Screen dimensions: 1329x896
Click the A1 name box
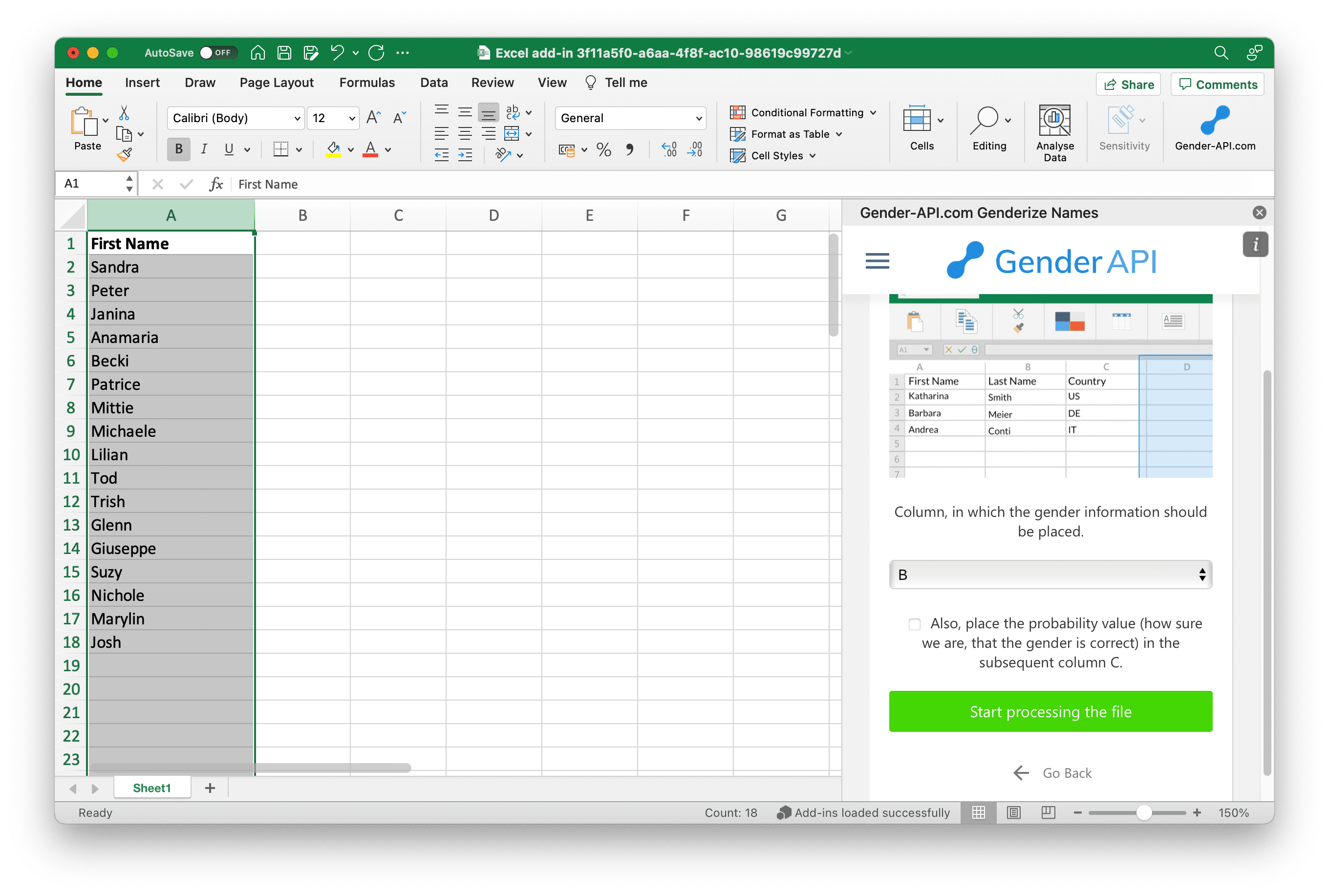click(x=95, y=183)
